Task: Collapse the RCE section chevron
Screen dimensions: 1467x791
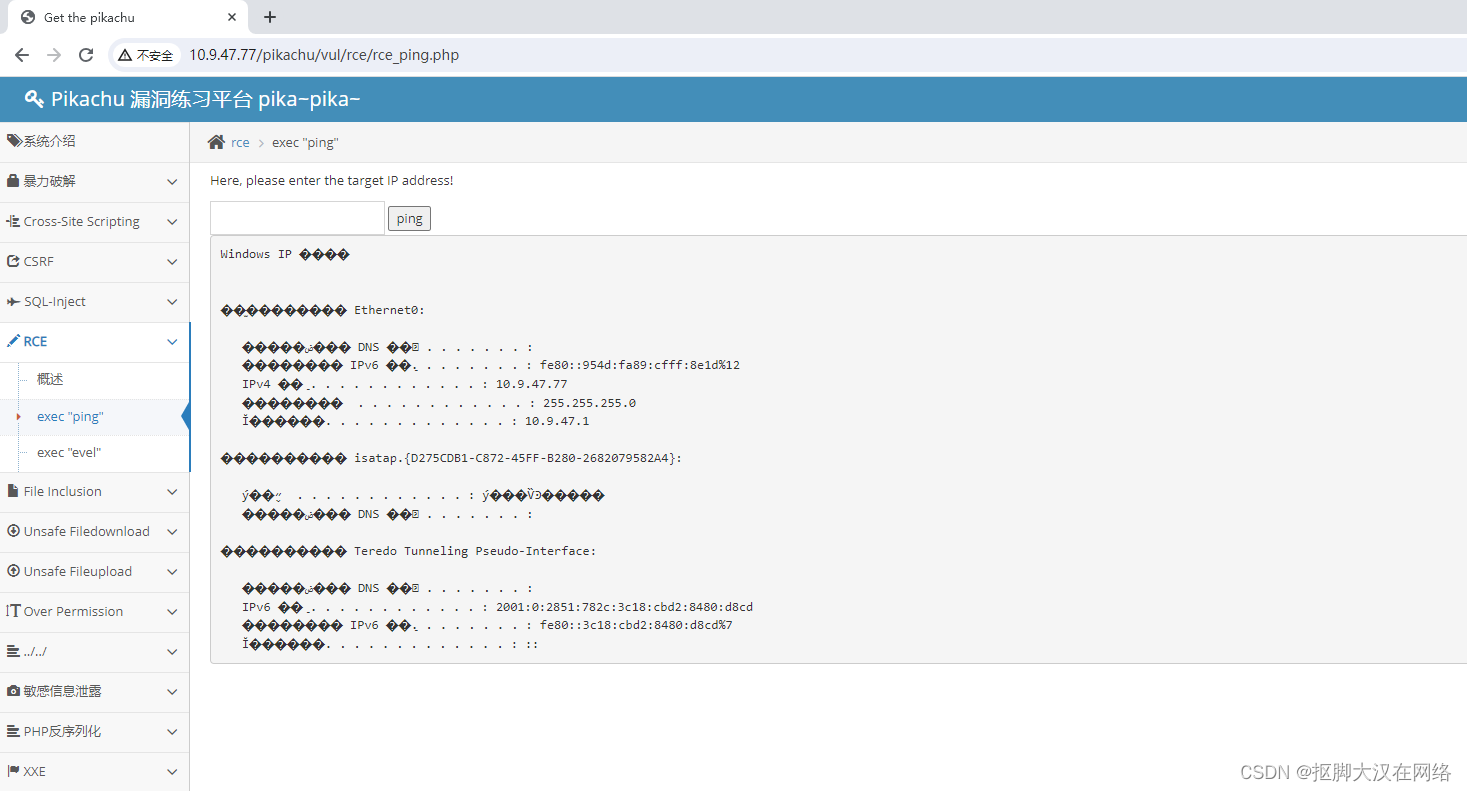Action: click(x=172, y=342)
